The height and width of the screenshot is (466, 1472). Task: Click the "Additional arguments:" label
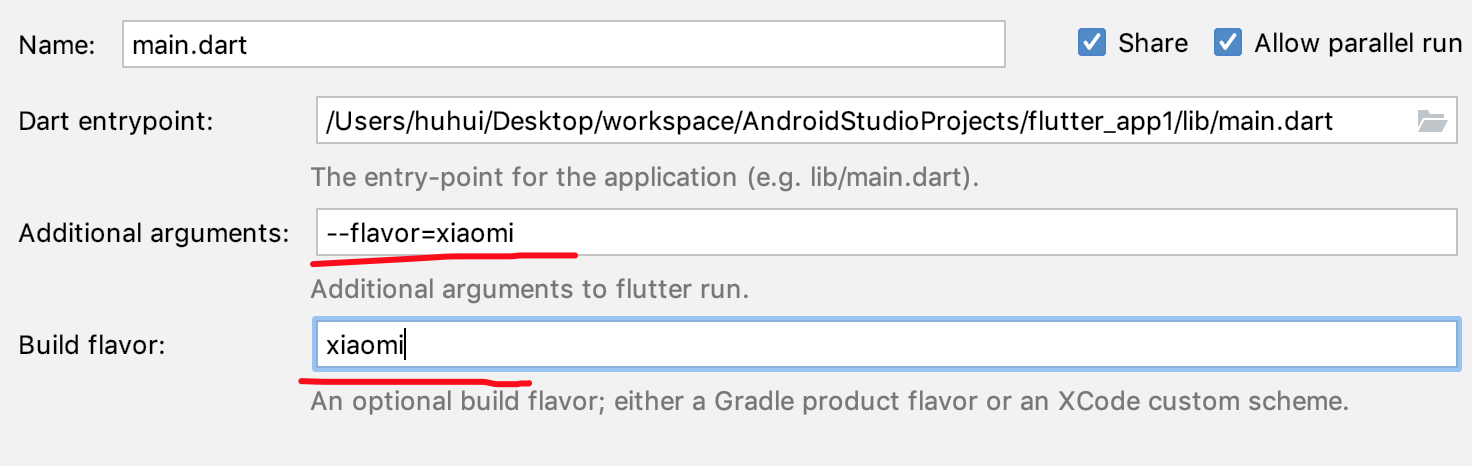(154, 233)
